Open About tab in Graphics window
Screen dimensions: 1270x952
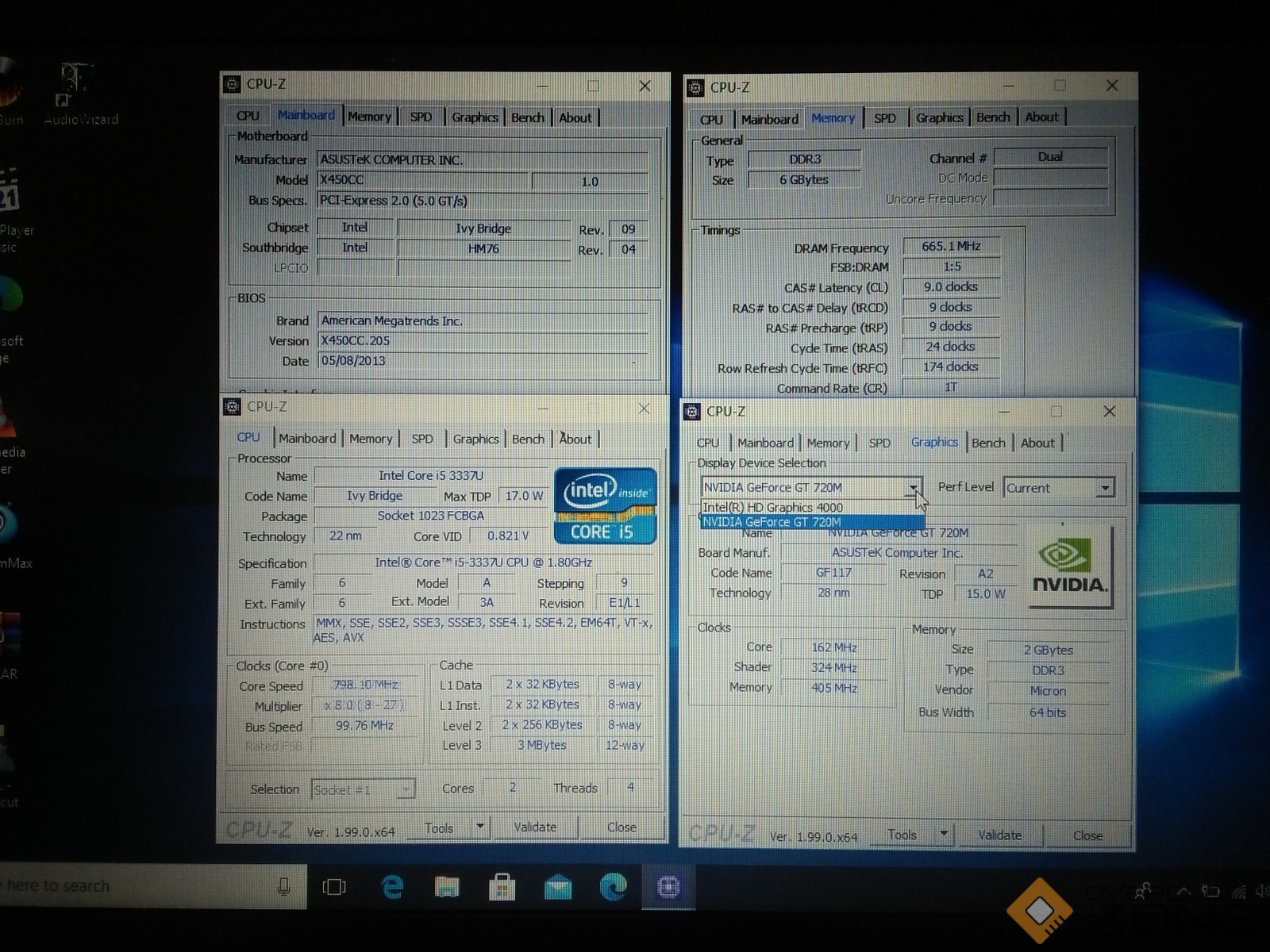[x=1037, y=443]
